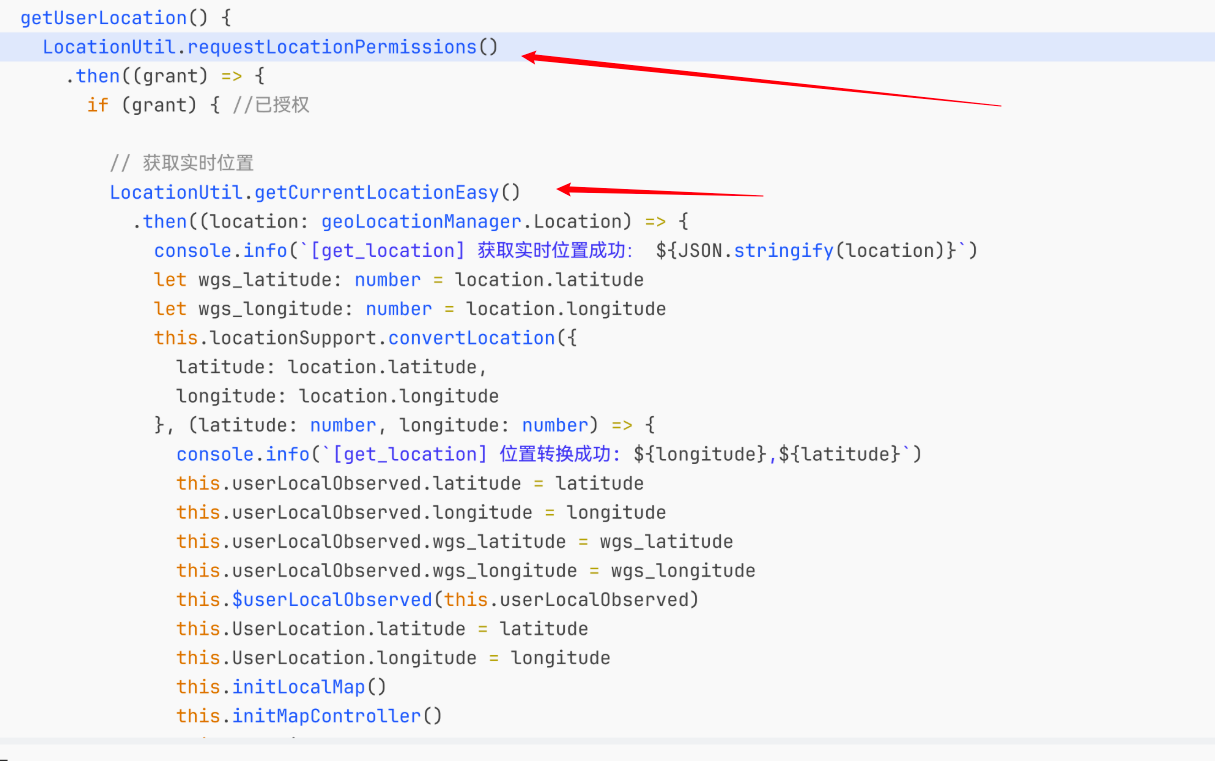Click console.info line with 获取实时位置成功
The height and width of the screenshot is (761, 1215).
566,250
